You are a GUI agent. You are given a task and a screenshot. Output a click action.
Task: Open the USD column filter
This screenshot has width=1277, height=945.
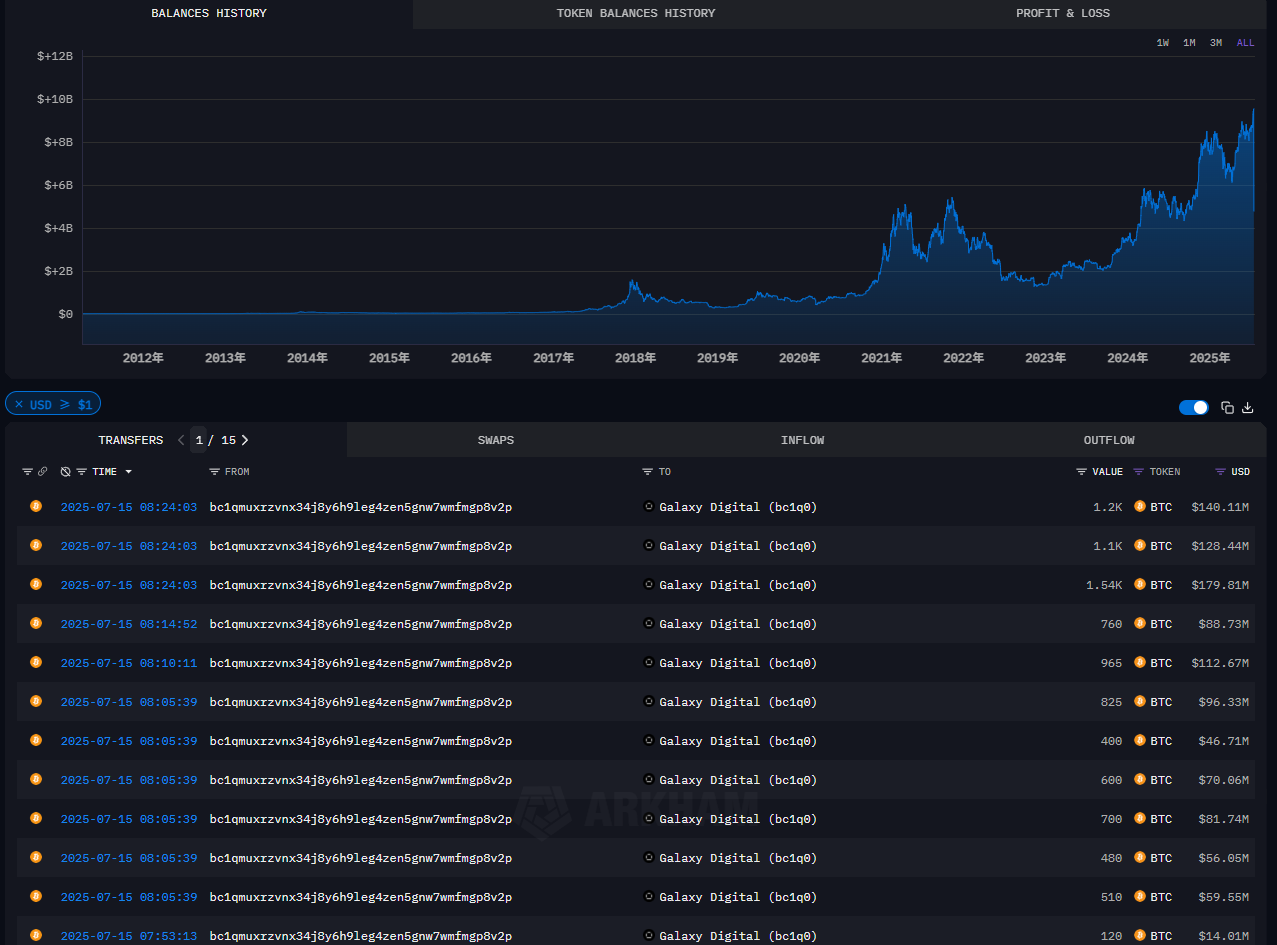1220,472
